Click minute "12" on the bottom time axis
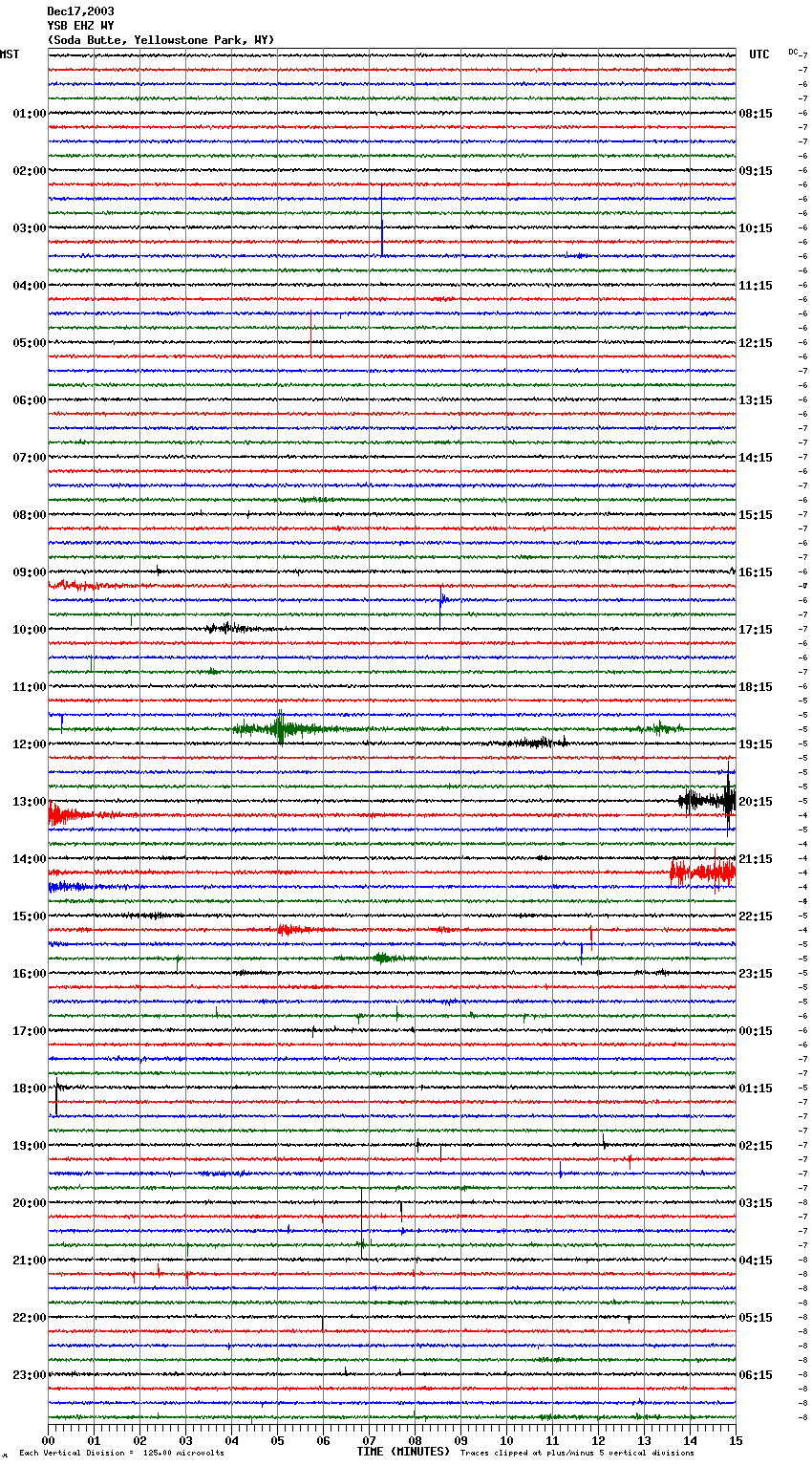The width and height of the screenshot is (812, 1466). tap(599, 1440)
